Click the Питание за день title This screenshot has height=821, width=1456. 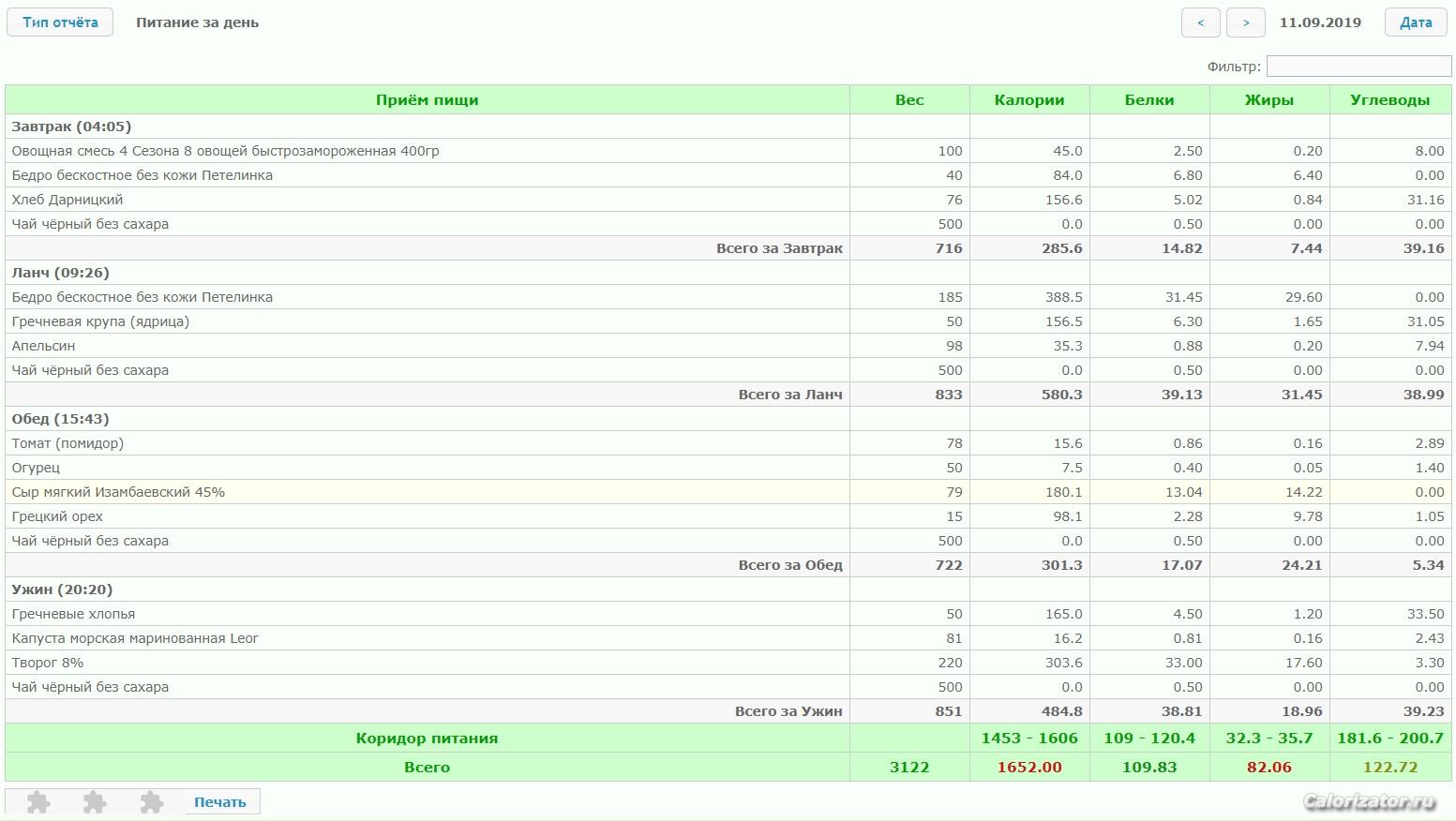pos(197,22)
